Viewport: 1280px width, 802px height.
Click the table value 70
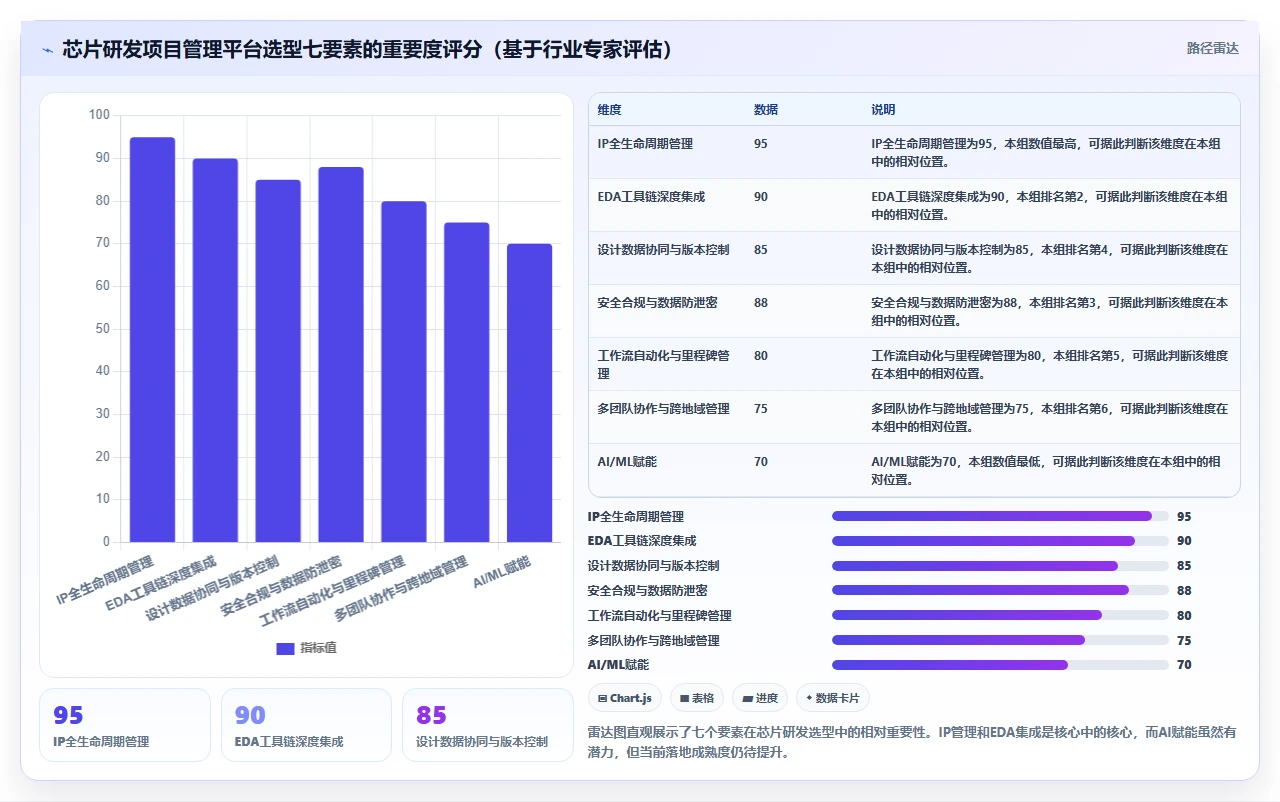coord(761,462)
